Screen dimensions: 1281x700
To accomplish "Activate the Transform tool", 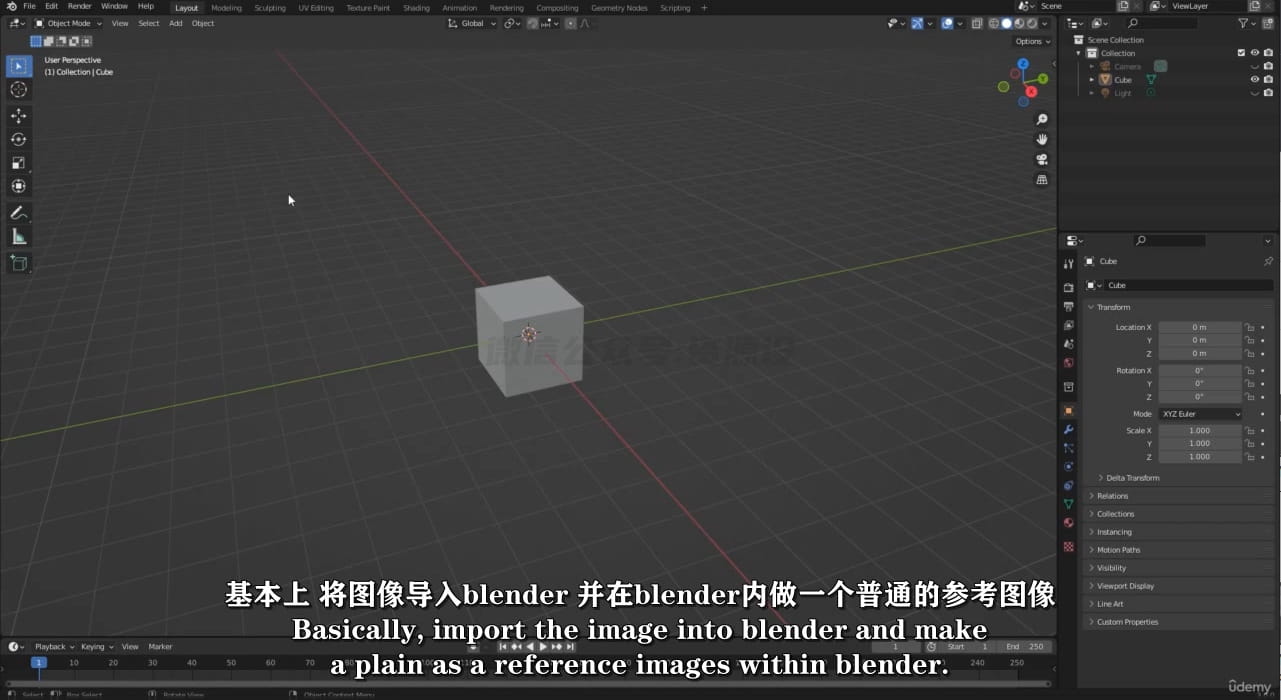I will pos(18,186).
